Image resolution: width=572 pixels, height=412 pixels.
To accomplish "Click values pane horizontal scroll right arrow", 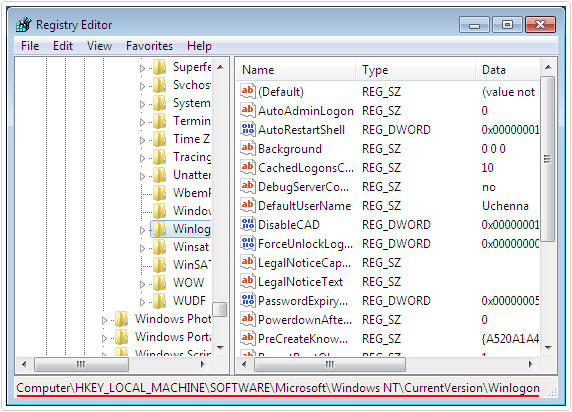I will click(x=530, y=364).
